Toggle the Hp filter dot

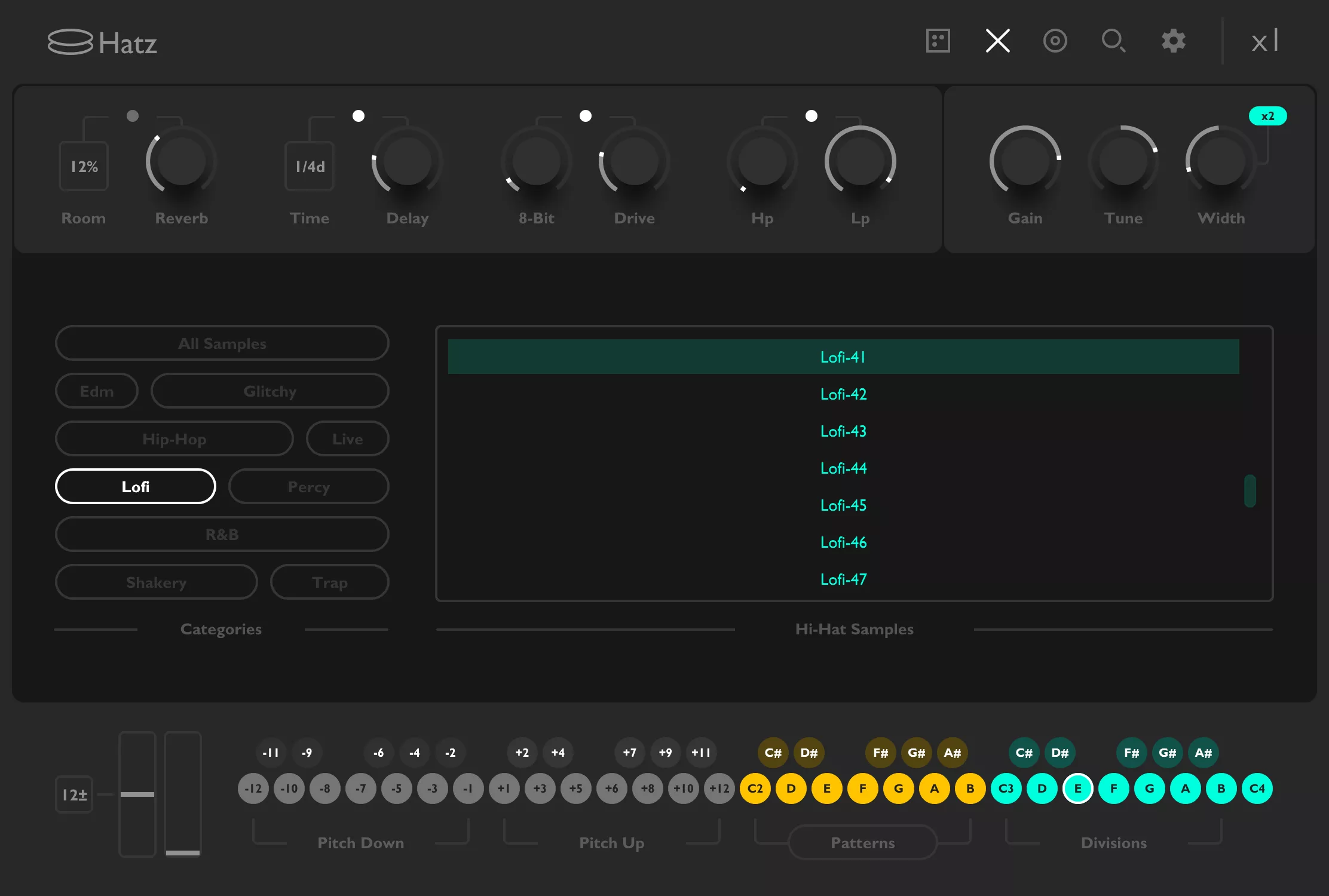point(812,116)
